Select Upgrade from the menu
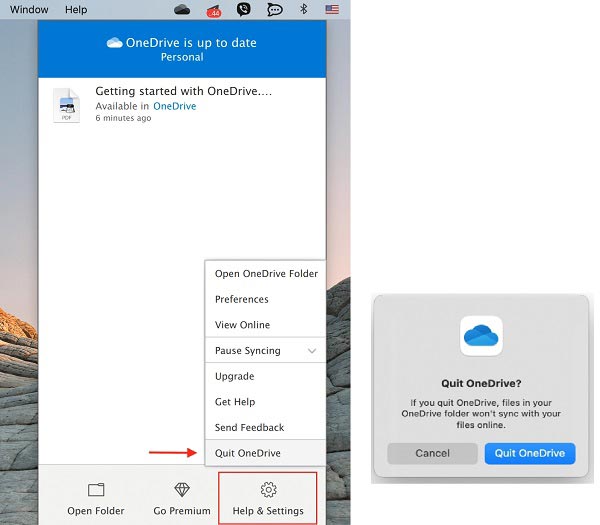The width and height of the screenshot is (600, 525). [x=266, y=376]
